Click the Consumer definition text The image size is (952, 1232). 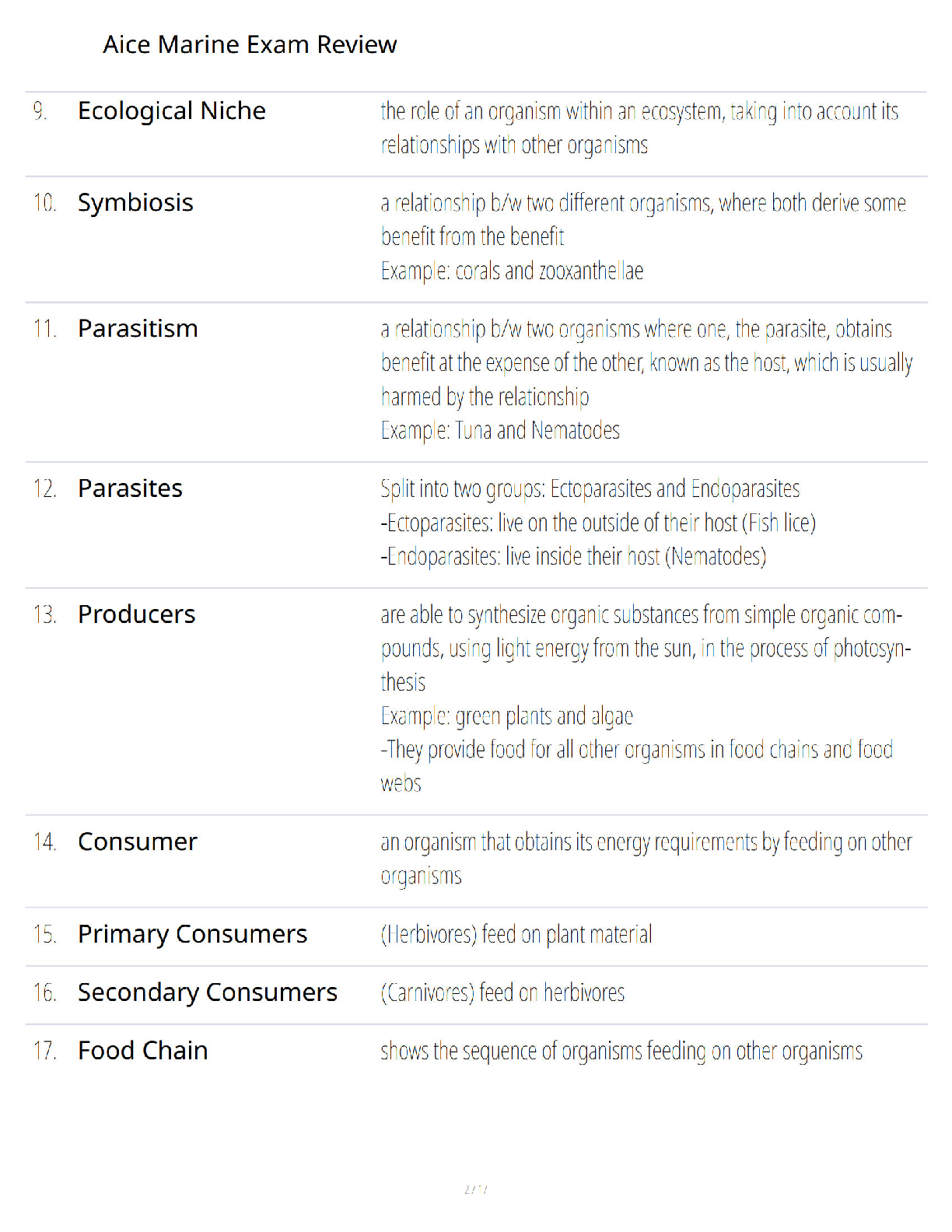646,859
